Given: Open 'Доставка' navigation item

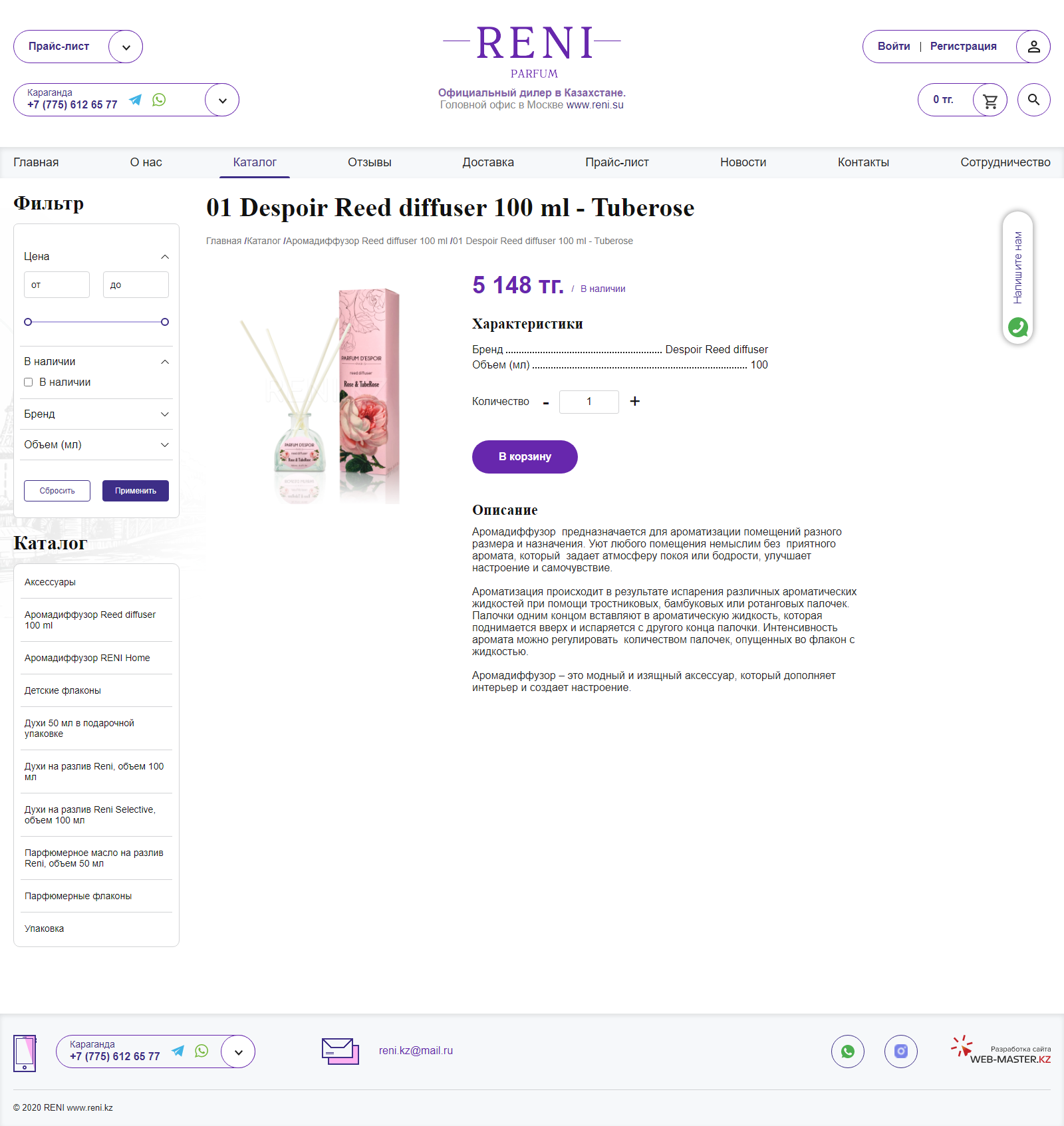Looking at the screenshot, I should click(x=488, y=162).
